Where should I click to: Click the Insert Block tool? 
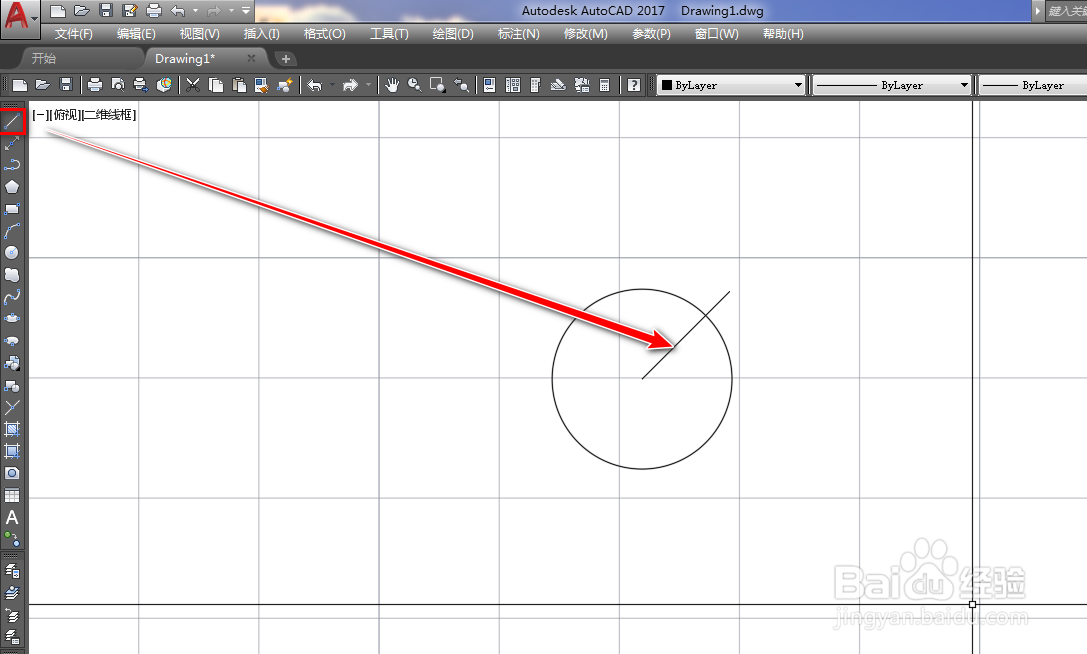pyautogui.click(x=12, y=363)
